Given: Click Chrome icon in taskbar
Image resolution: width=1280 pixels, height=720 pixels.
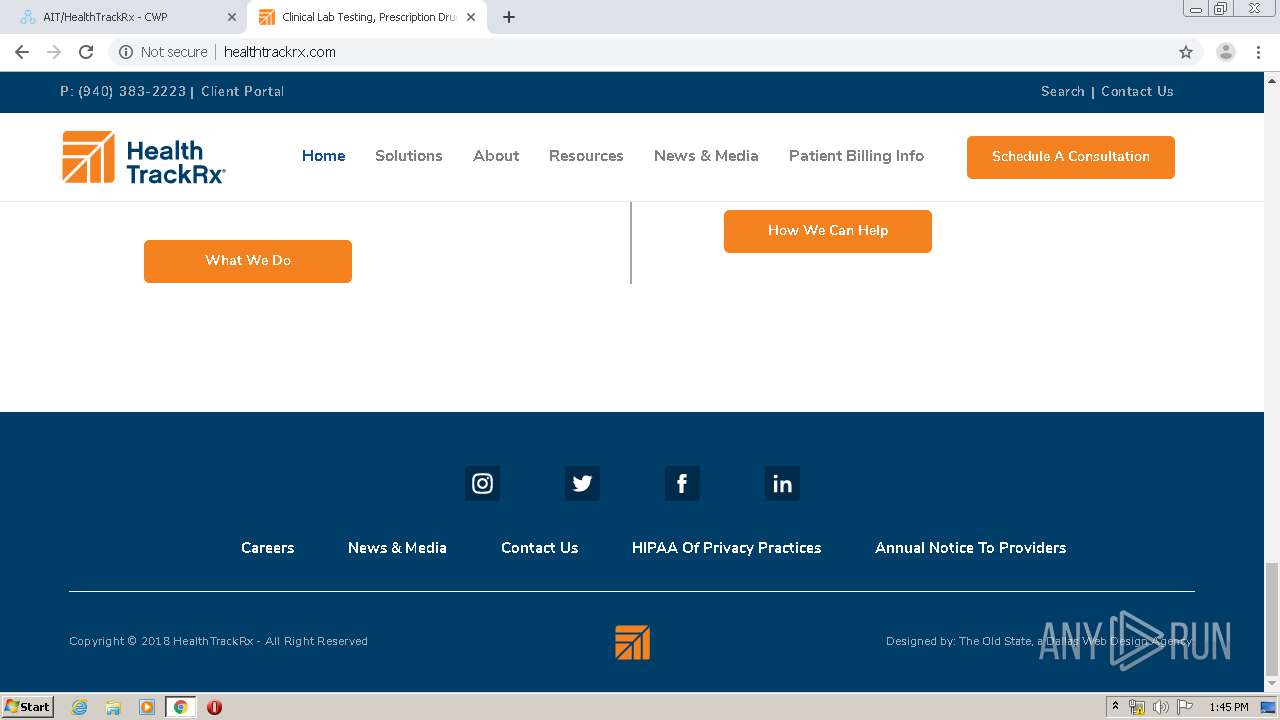Looking at the screenshot, I should pyautogui.click(x=181, y=707).
